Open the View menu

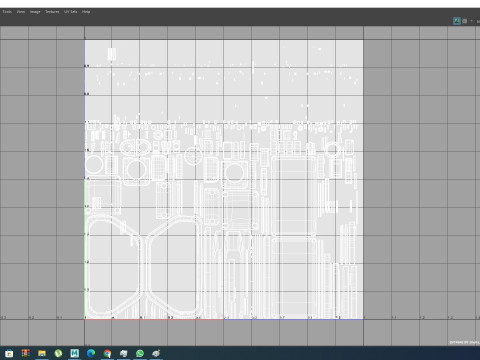tap(21, 12)
